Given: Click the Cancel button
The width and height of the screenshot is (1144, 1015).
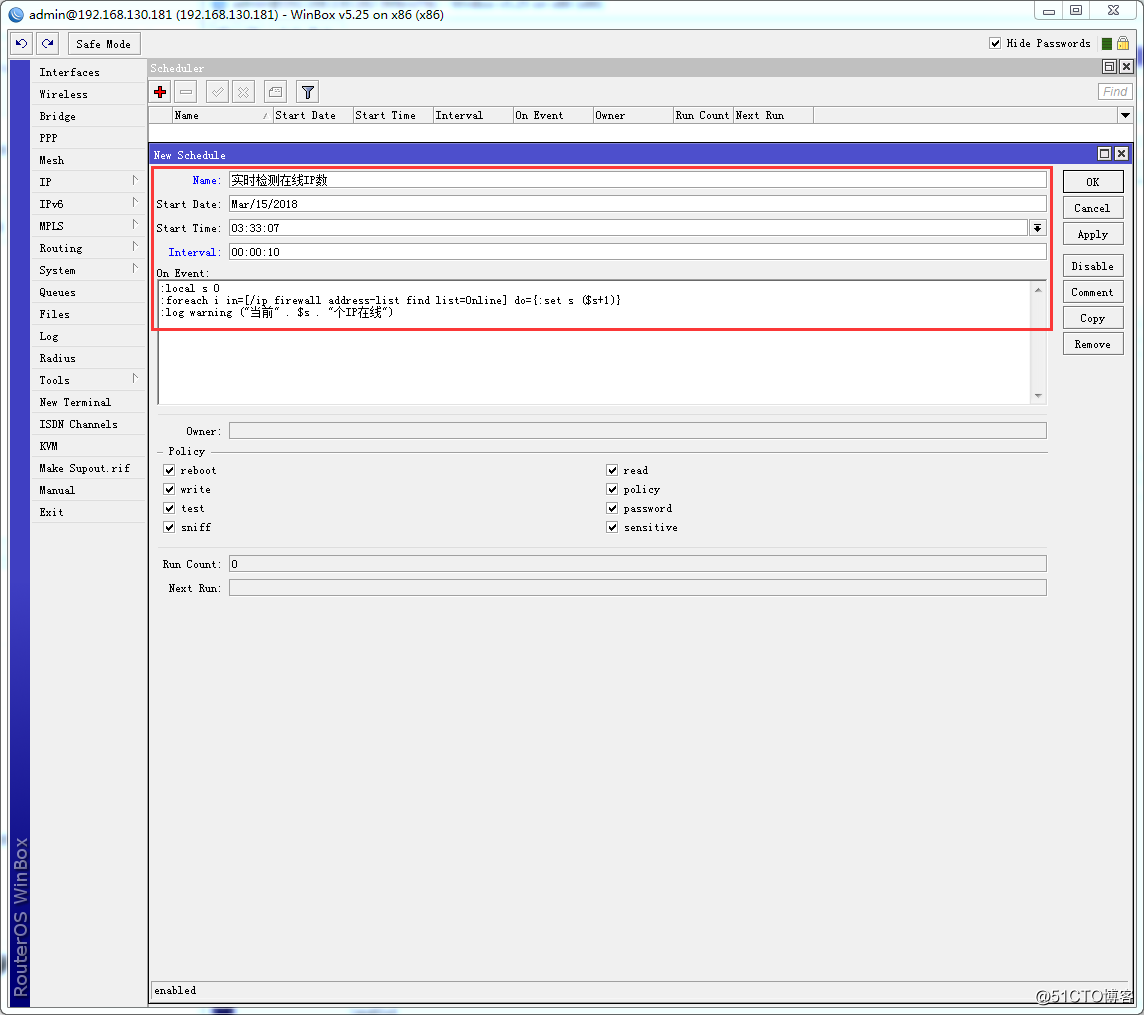Looking at the screenshot, I should (1092, 208).
